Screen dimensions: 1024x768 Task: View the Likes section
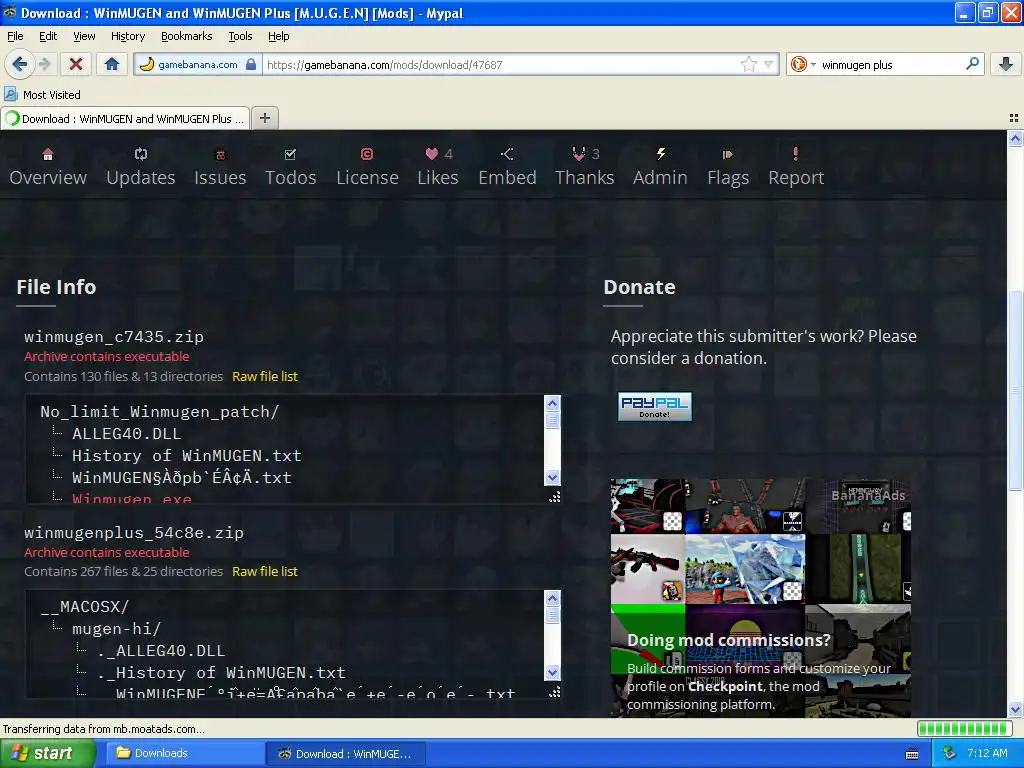[438, 167]
